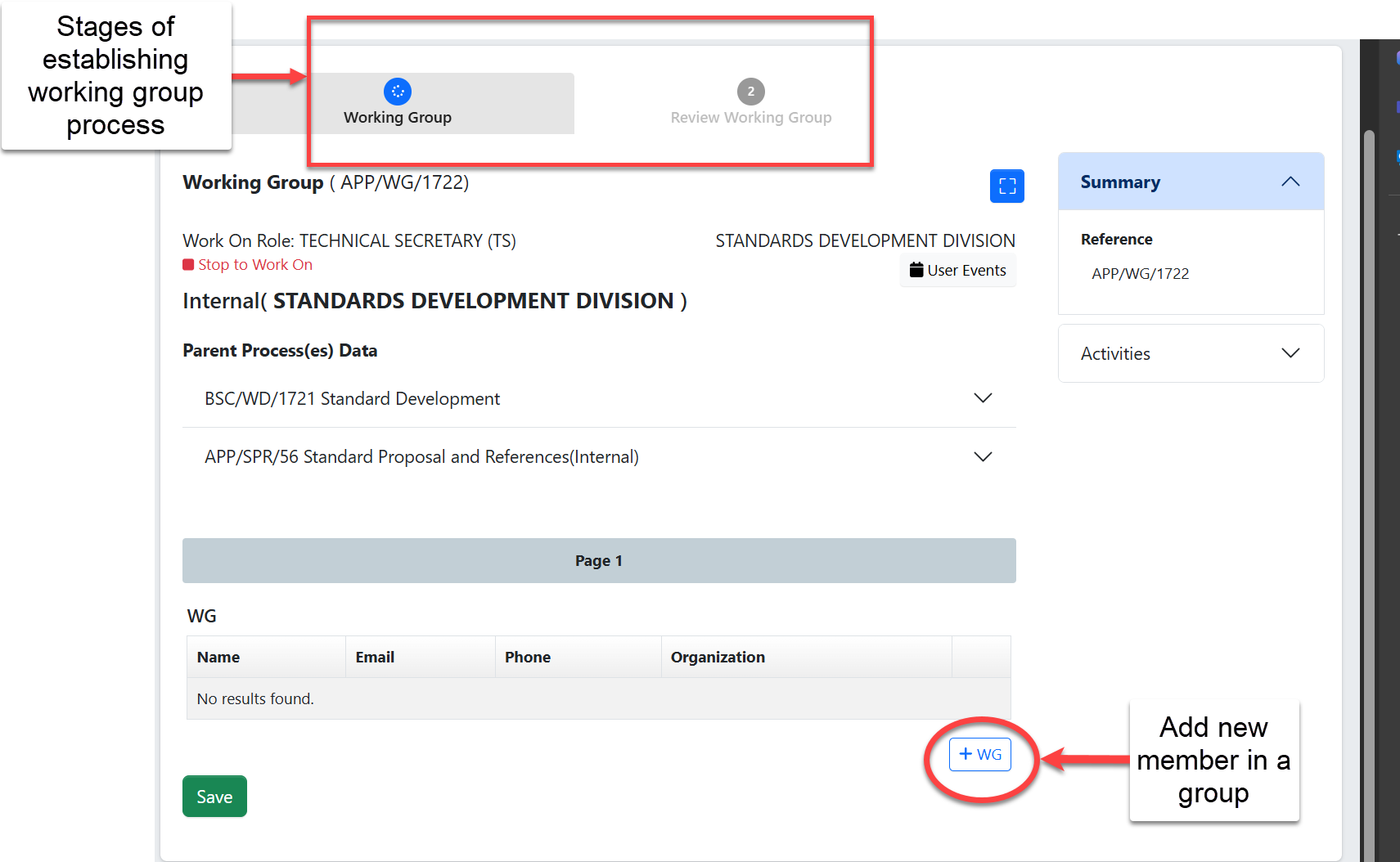Collapse the Summary panel chevron
Image resolution: width=1400 pixels, height=862 pixels.
(1290, 182)
